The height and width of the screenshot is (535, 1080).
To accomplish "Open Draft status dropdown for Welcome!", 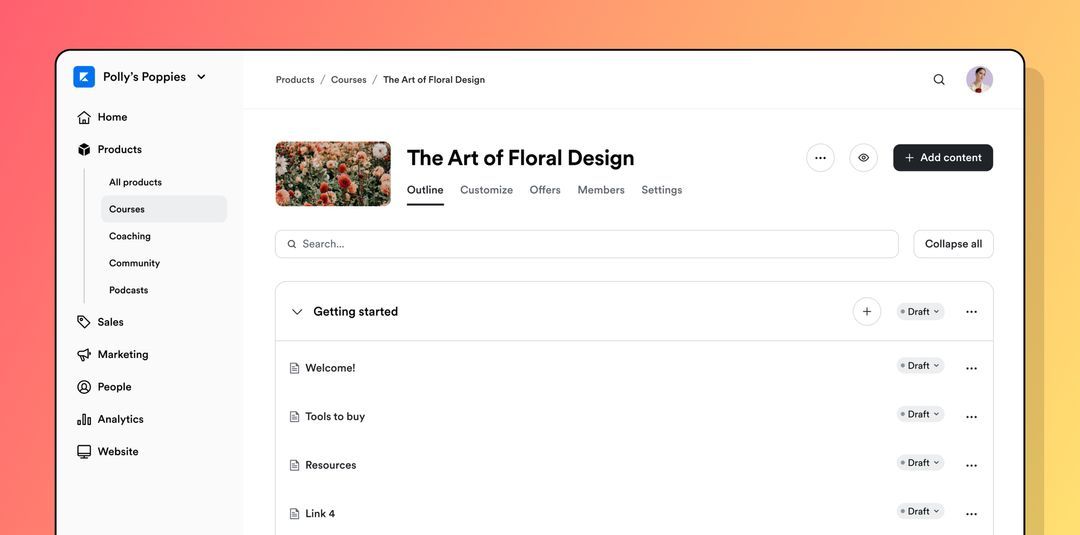I will click(x=920, y=366).
